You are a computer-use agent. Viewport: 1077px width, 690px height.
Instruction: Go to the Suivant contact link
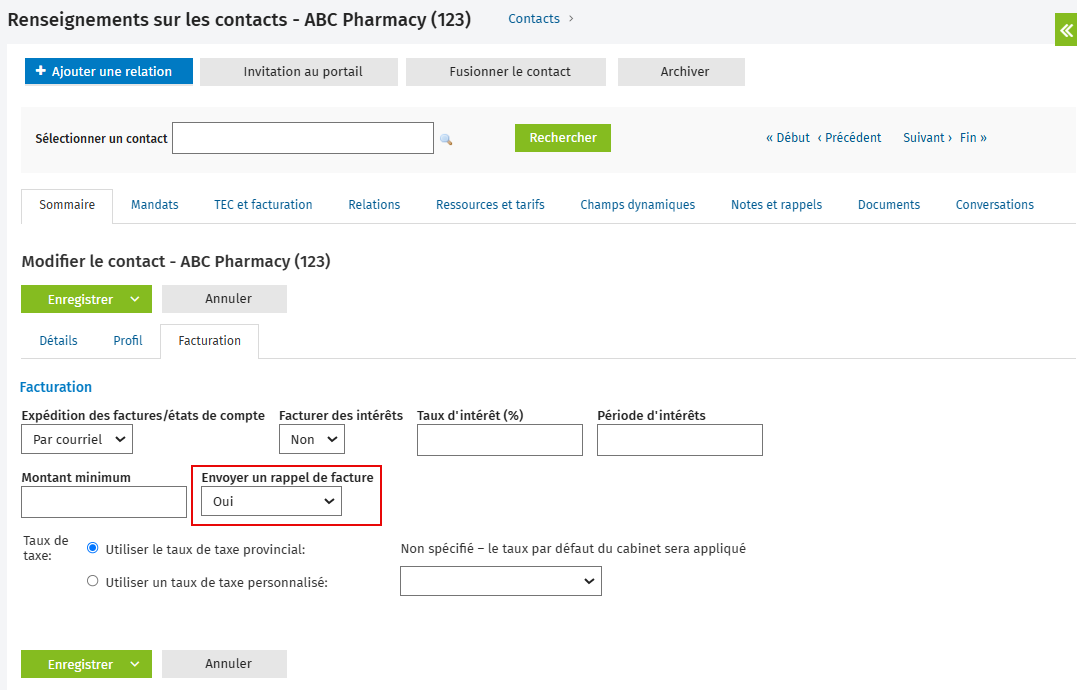[927, 137]
